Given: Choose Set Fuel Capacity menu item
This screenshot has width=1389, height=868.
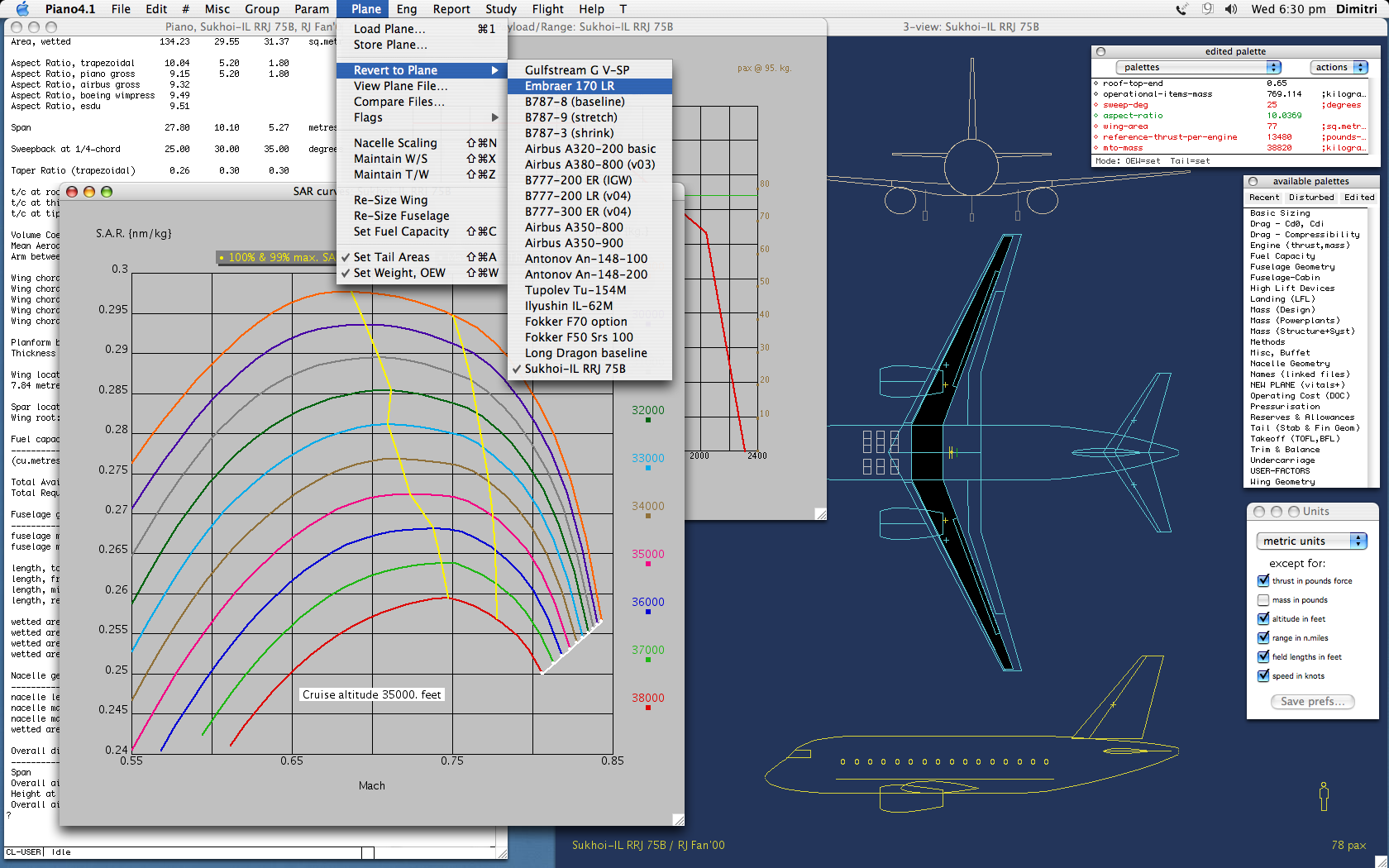Looking at the screenshot, I should click(x=422, y=231).
